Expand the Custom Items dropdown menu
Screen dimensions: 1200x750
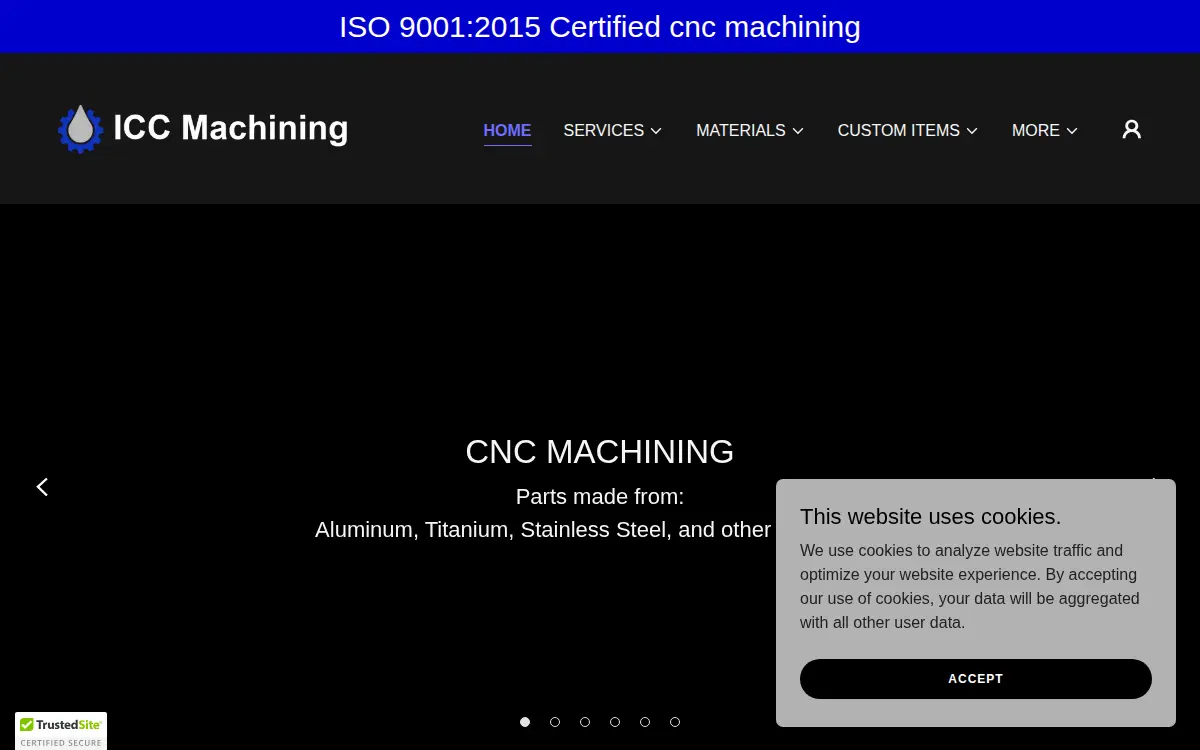tap(908, 130)
